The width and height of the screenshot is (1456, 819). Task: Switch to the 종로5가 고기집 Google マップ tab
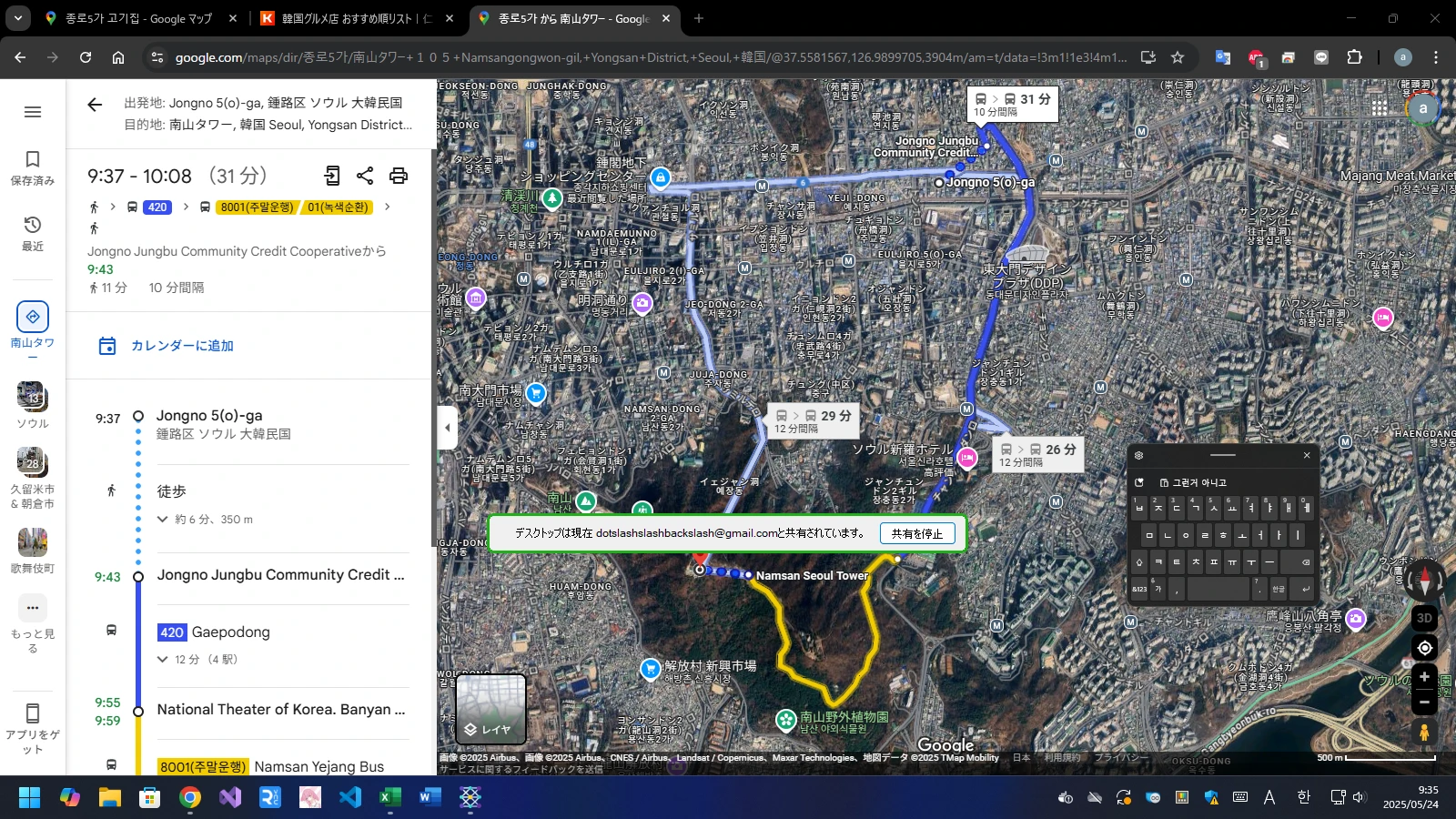(x=138, y=18)
